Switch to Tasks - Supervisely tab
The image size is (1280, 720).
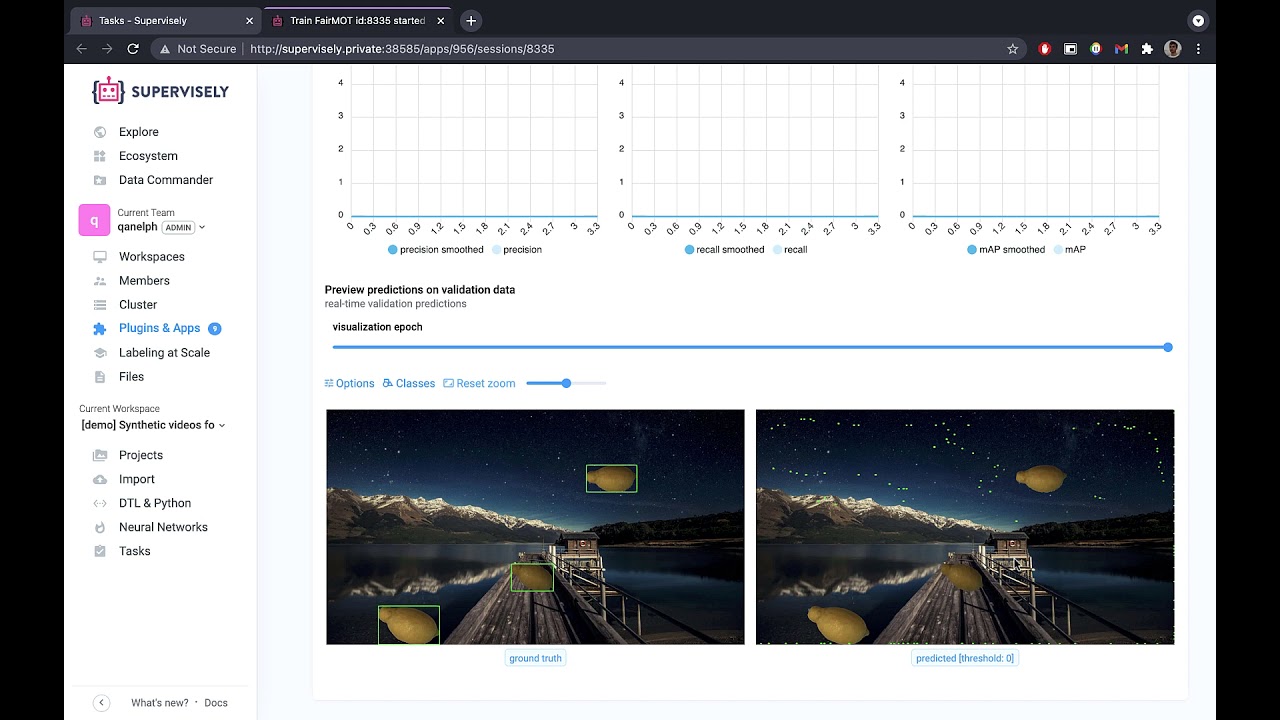tap(166, 20)
